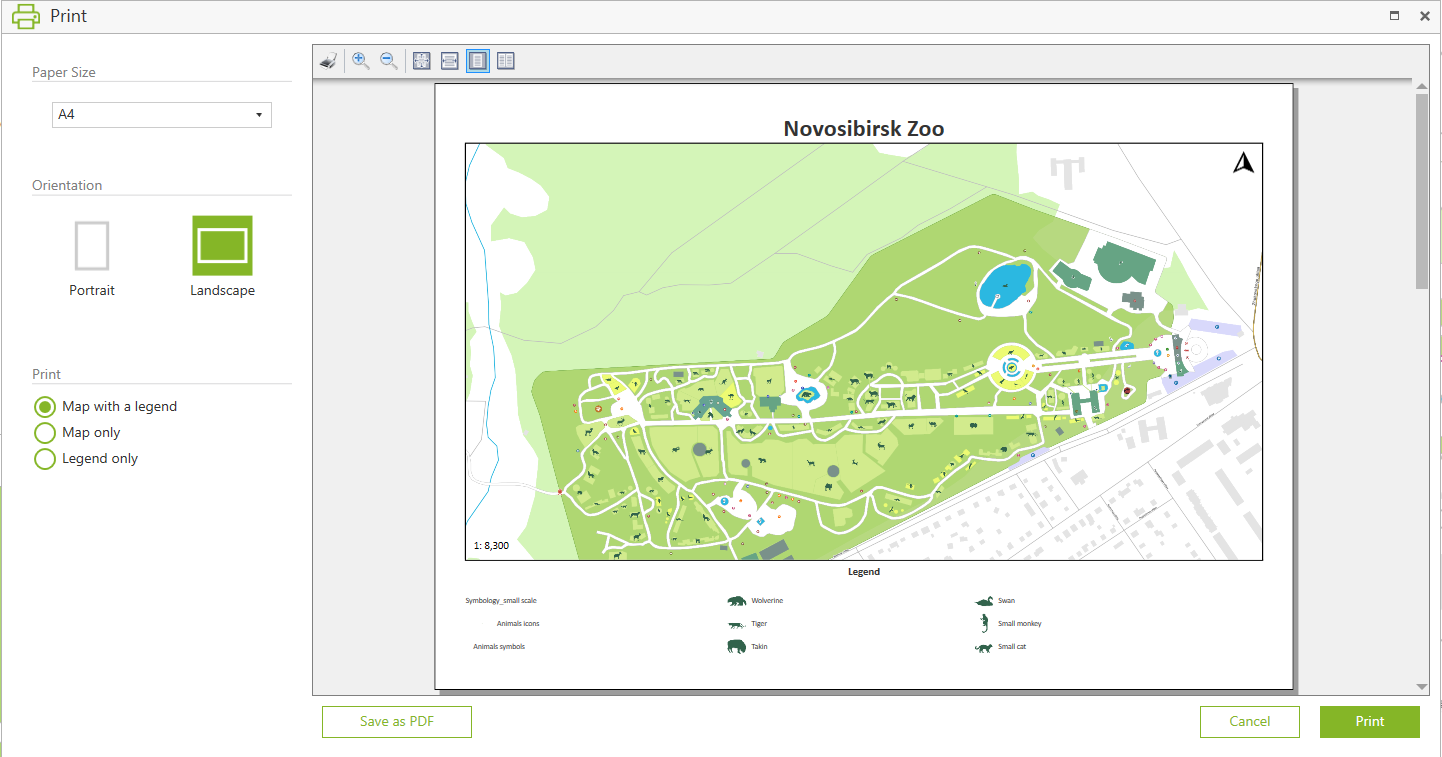The width and height of the screenshot is (1442, 757).
Task: Choose Portrait orientation icon
Action: click(x=92, y=246)
